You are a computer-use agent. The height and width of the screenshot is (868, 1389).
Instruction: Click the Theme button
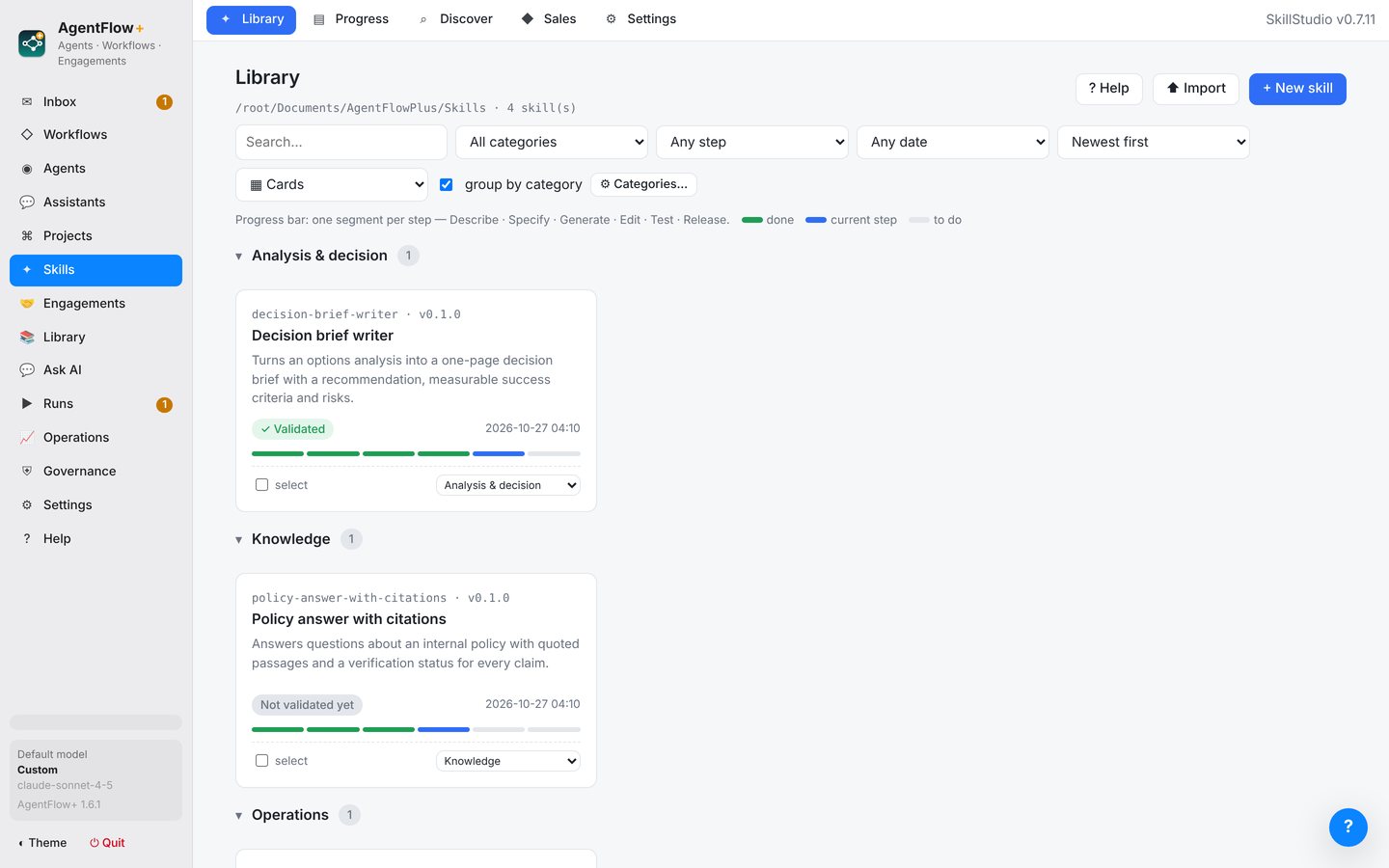point(42,843)
